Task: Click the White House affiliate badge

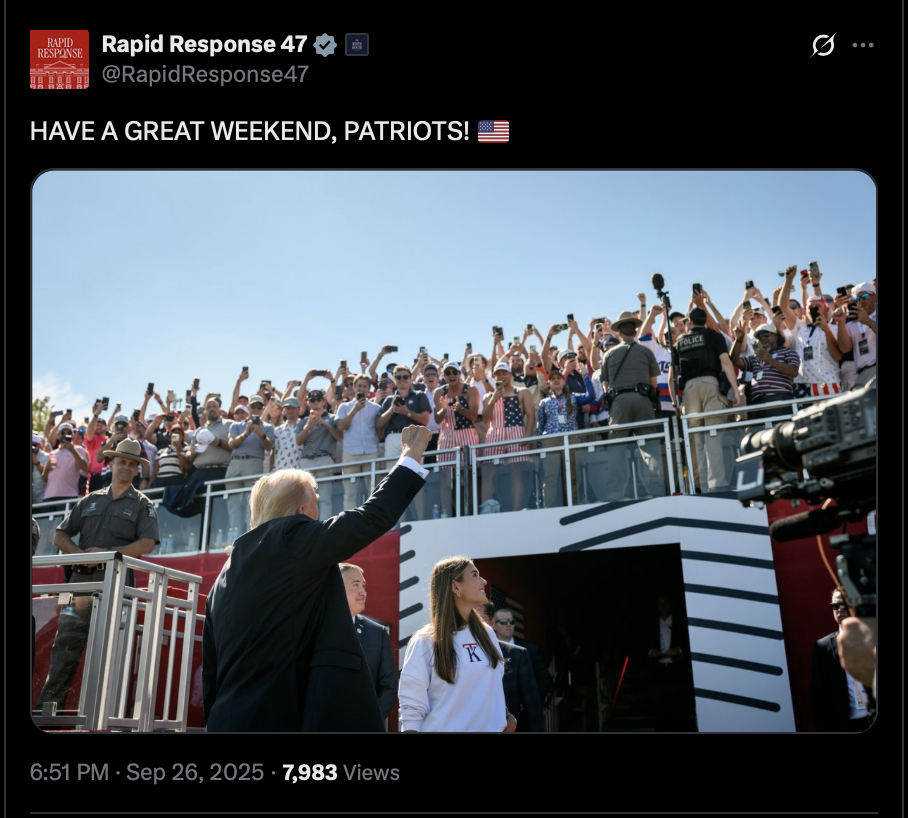Action: tap(357, 45)
